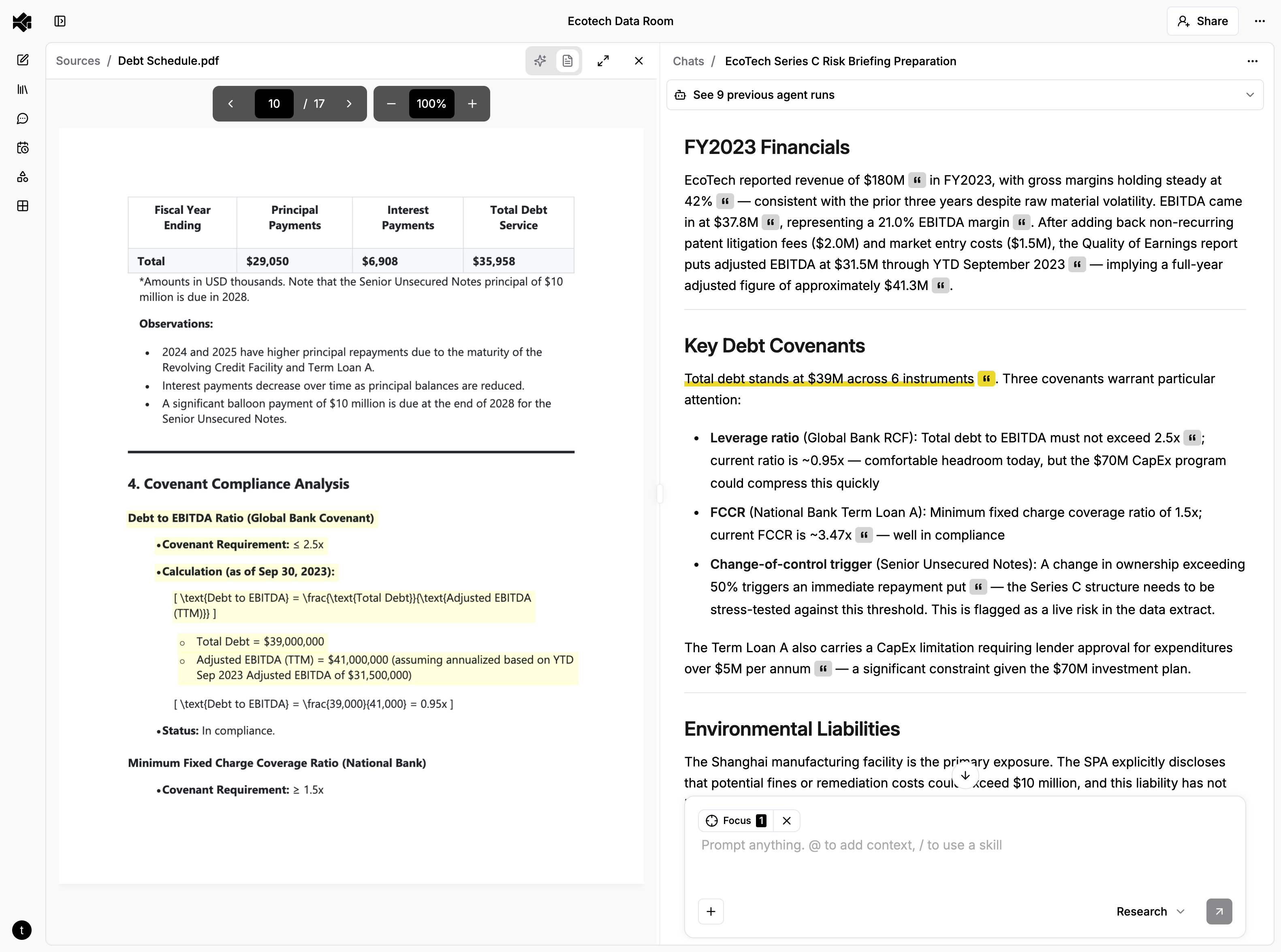Image resolution: width=1281 pixels, height=952 pixels.
Task: Expand the PDF viewer to full screen
Action: coord(603,60)
